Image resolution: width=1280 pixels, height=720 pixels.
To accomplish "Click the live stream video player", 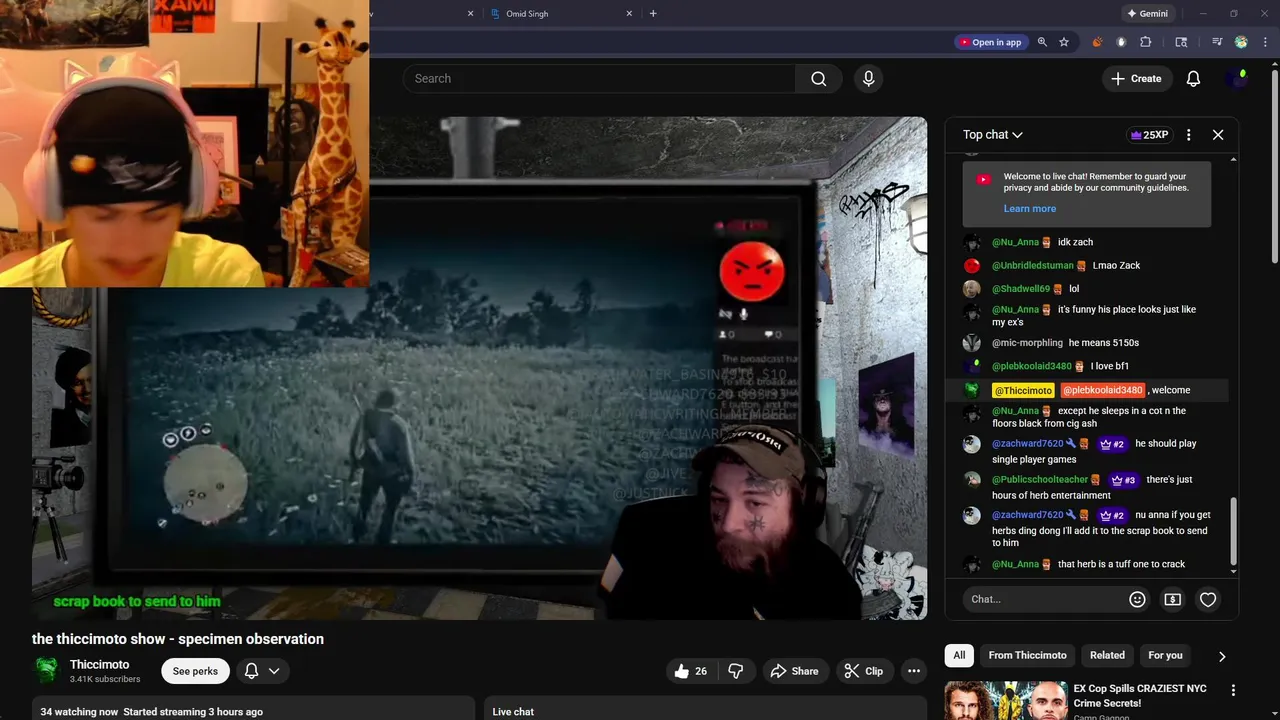I will click(x=480, y=368).
